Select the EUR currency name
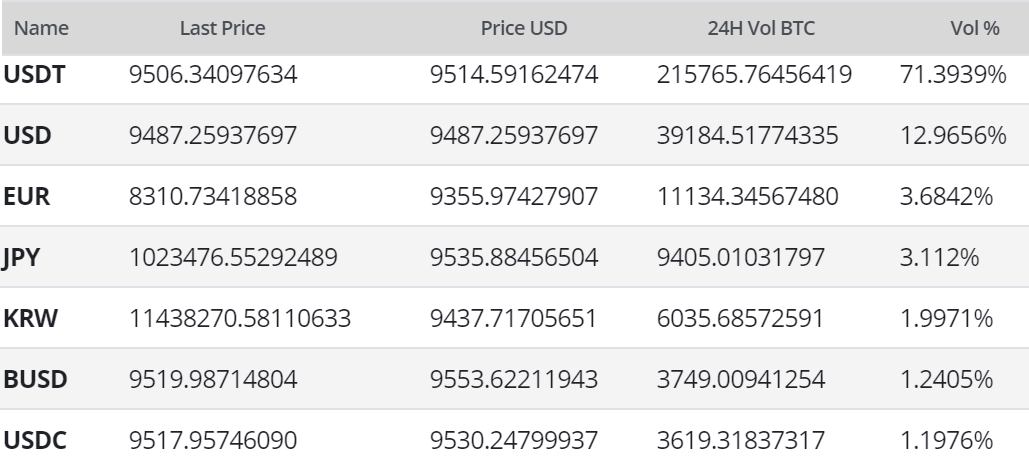Viewport: 1029px width, 464px height. pos(27,196)
